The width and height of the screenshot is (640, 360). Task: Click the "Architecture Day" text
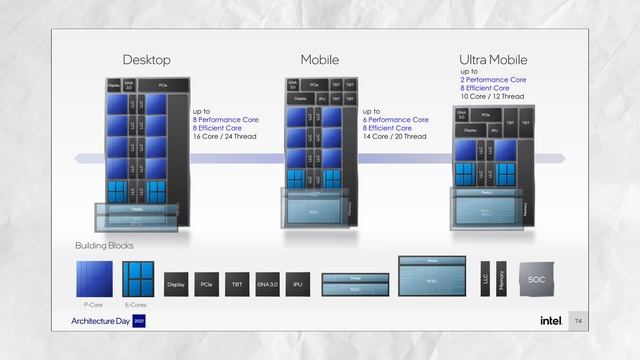coord(100,321)
